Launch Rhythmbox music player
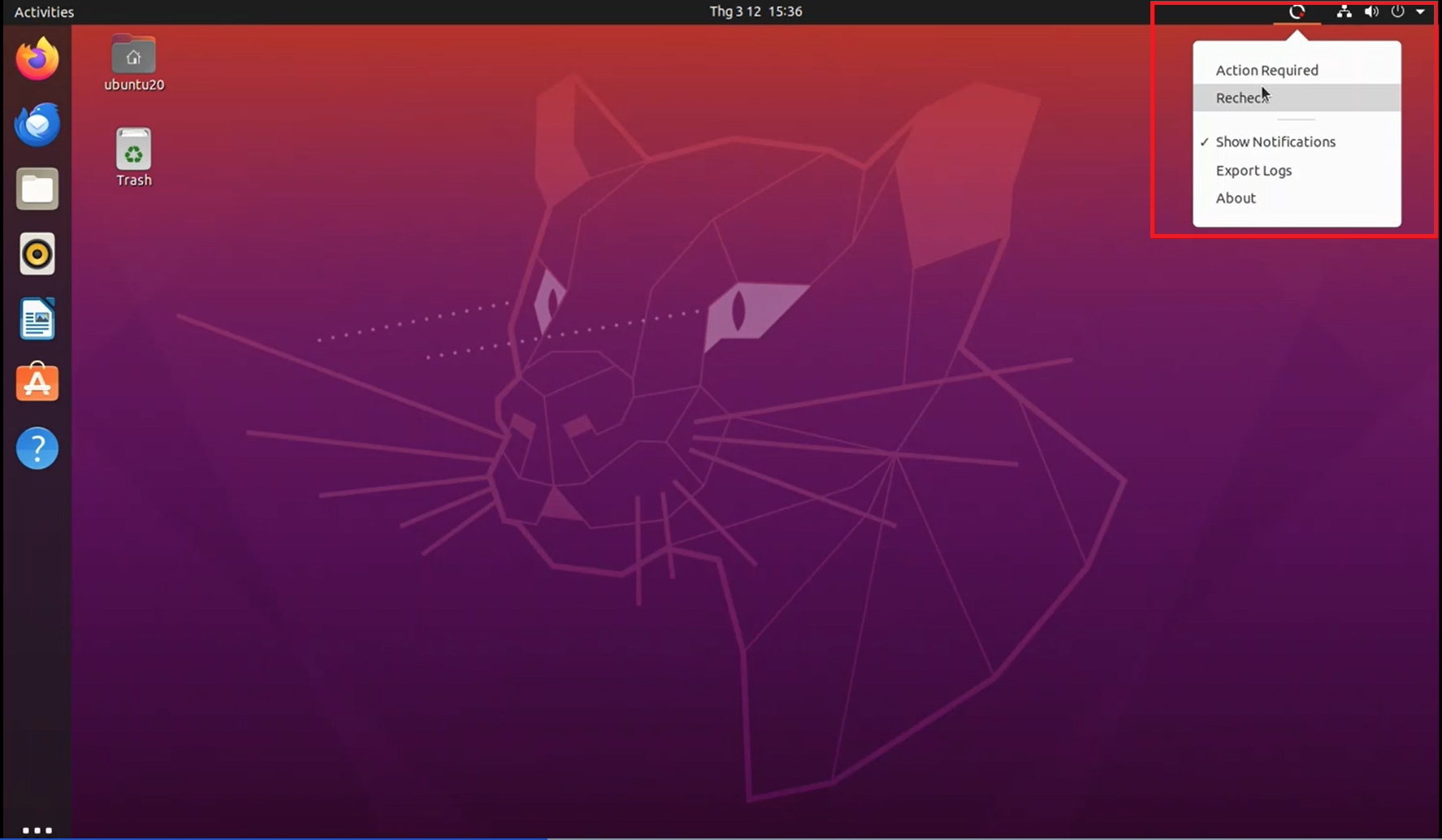 (37, 253)
